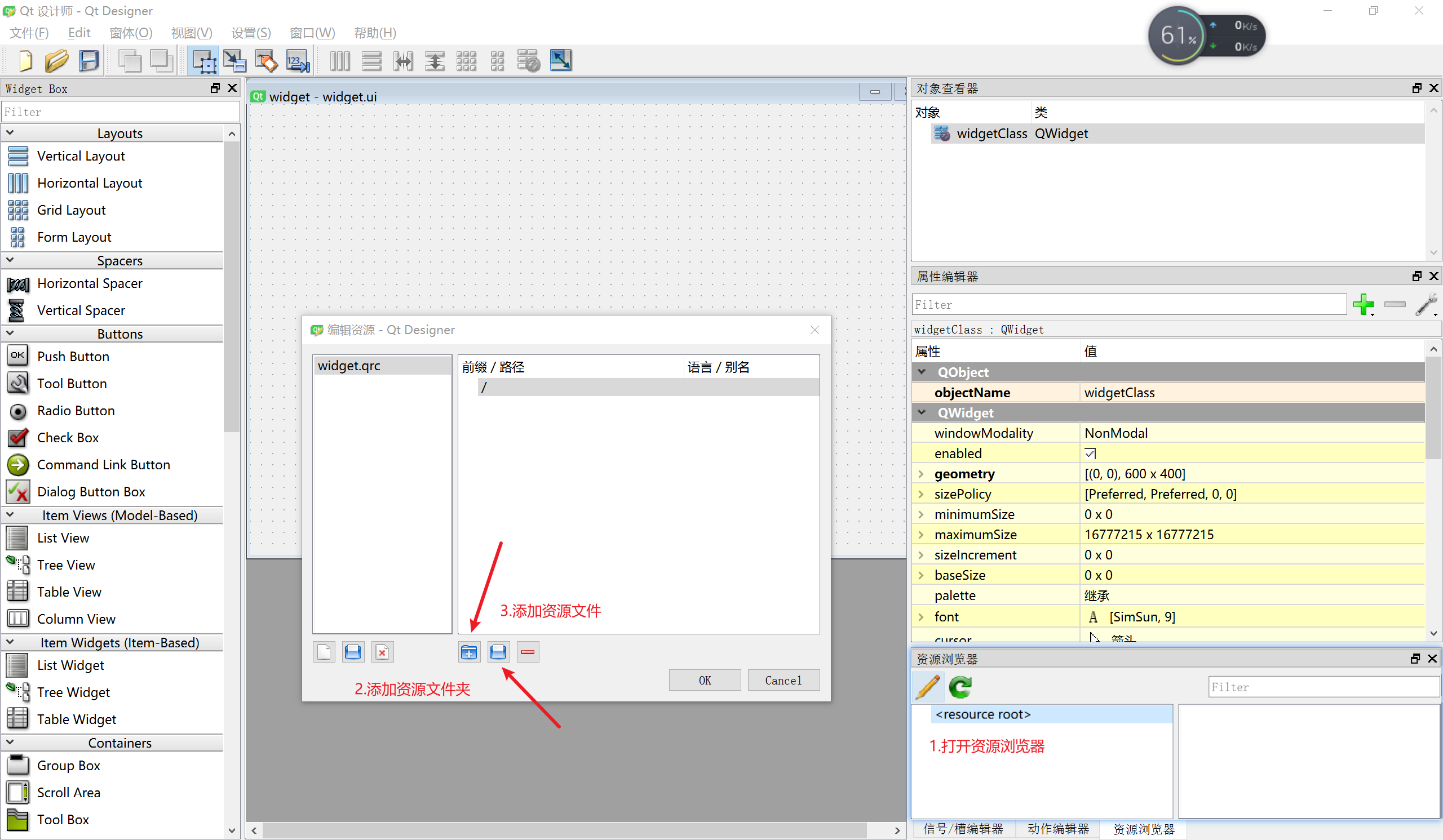Collapse the Layouts section
The width and height of the screenshot is (1443, 840).
pyautogui.click(x=10, y=132)
